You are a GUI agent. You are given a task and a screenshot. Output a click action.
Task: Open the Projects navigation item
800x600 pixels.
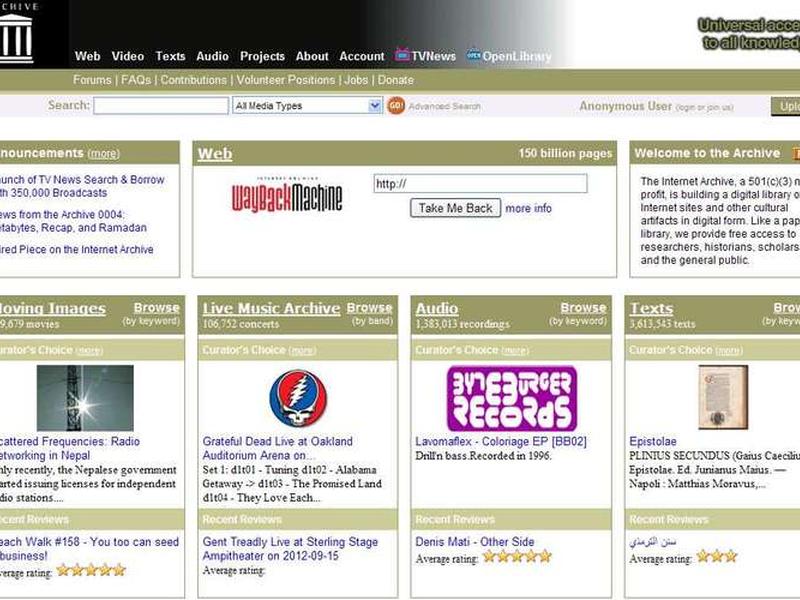coord(262,56)
